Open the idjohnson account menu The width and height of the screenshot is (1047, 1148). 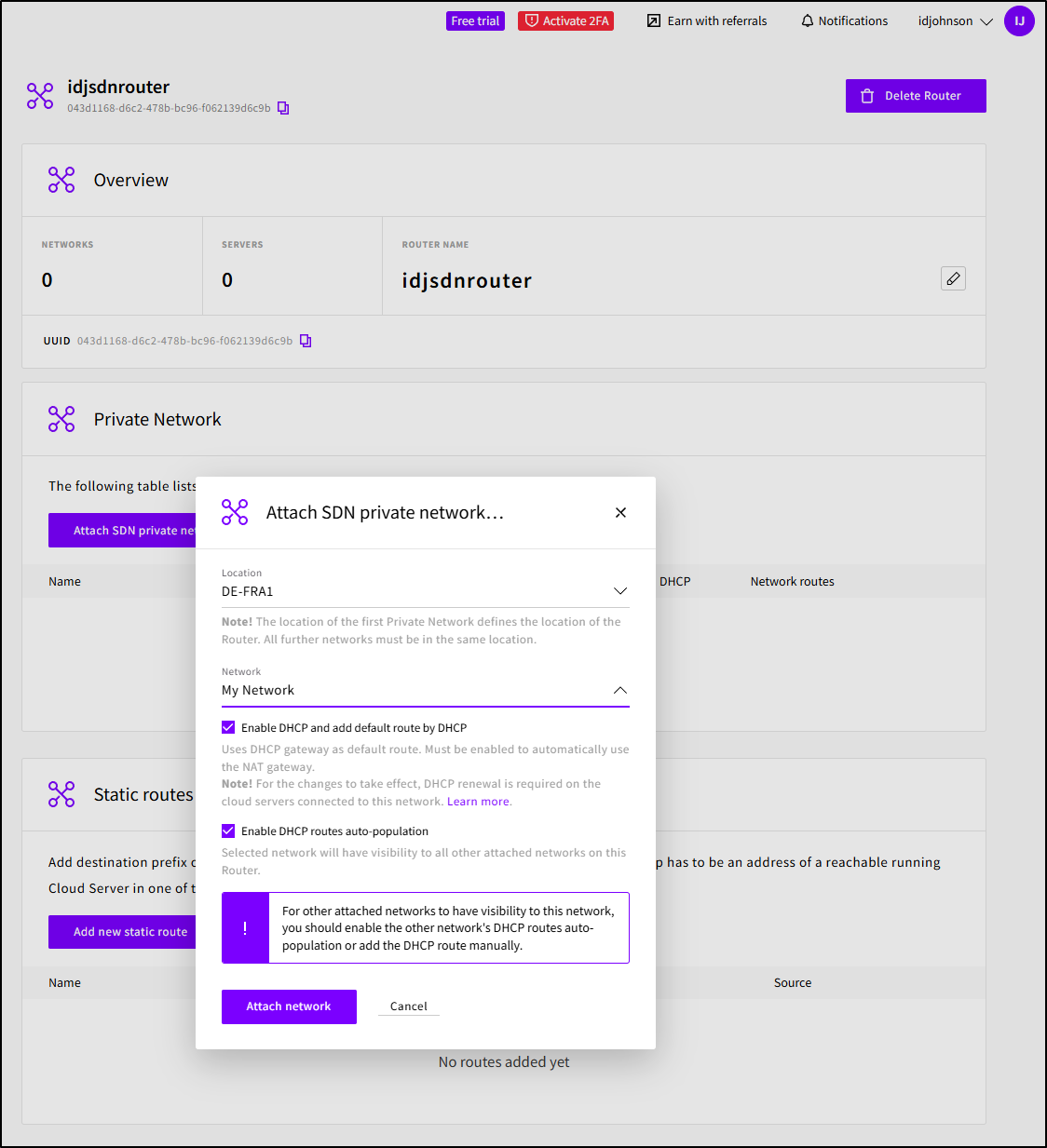click(x=955, y=20)
